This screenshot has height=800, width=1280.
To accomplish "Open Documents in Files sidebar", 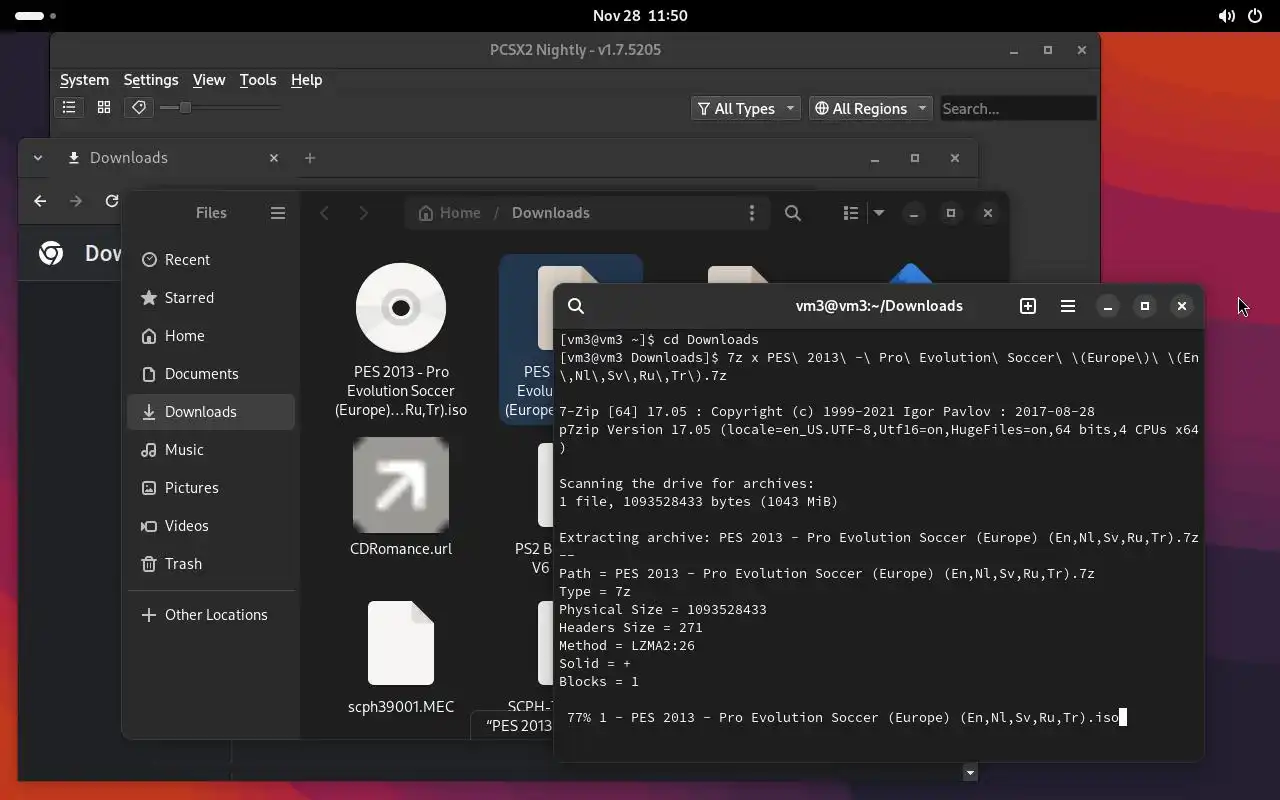I will (210, 374).
